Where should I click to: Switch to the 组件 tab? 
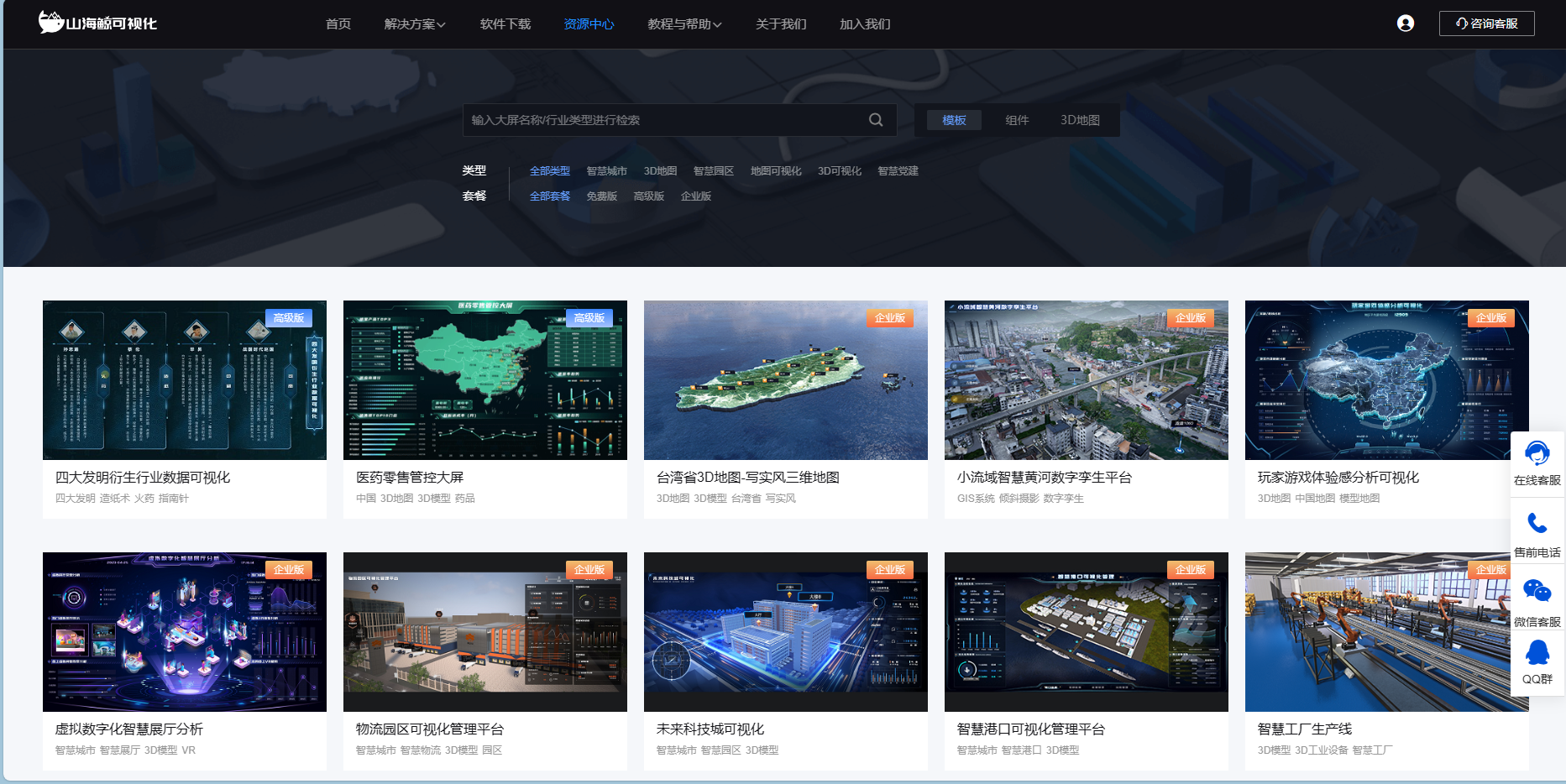coord(1017,120)
